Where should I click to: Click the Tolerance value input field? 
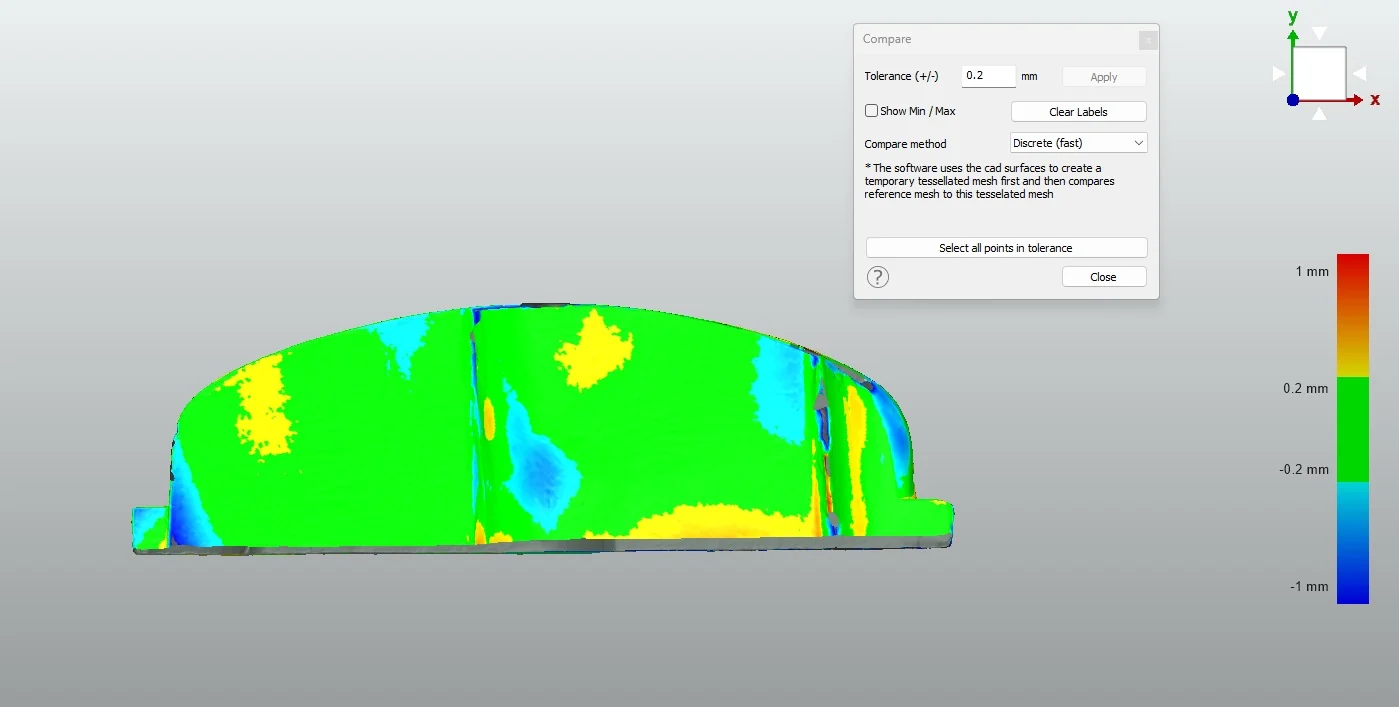(x=988, y=76)
